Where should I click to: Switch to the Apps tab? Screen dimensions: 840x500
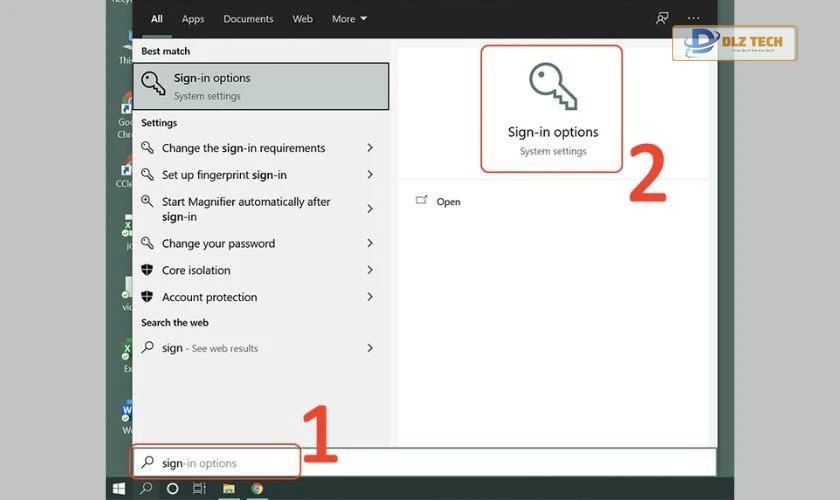tap(193, 19)
